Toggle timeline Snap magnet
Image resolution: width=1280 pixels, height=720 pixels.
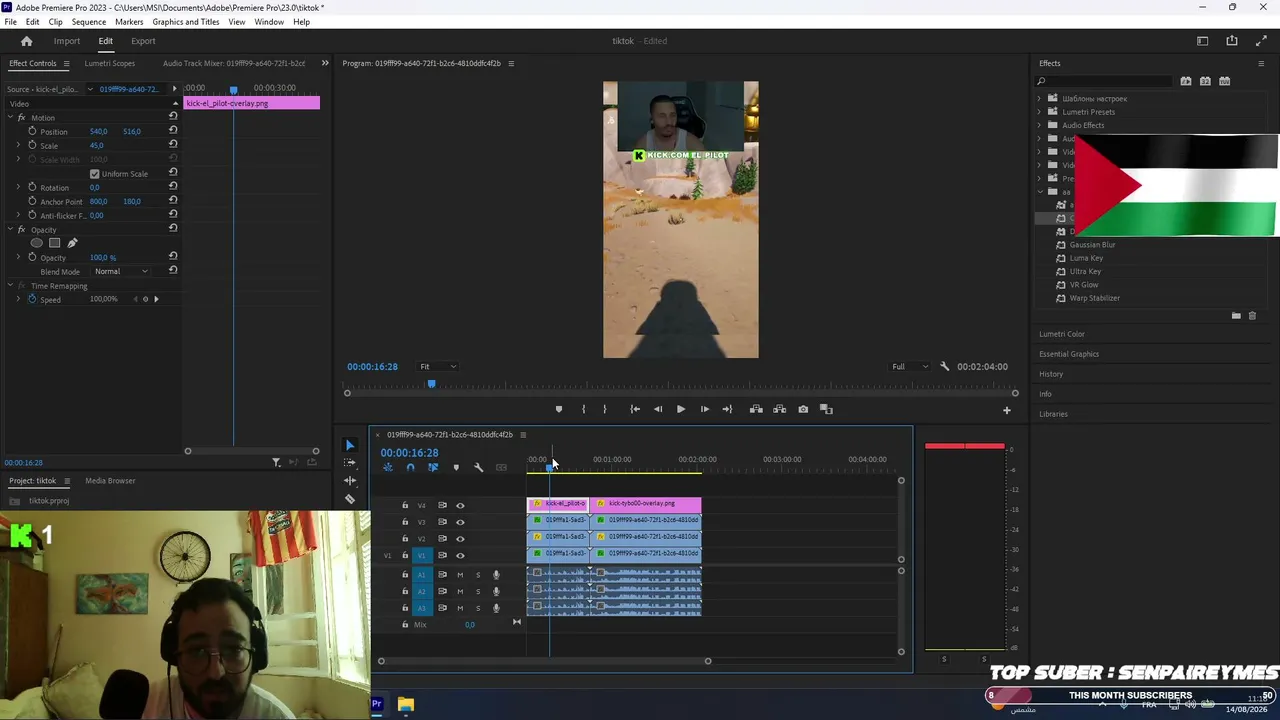[410, 468]
